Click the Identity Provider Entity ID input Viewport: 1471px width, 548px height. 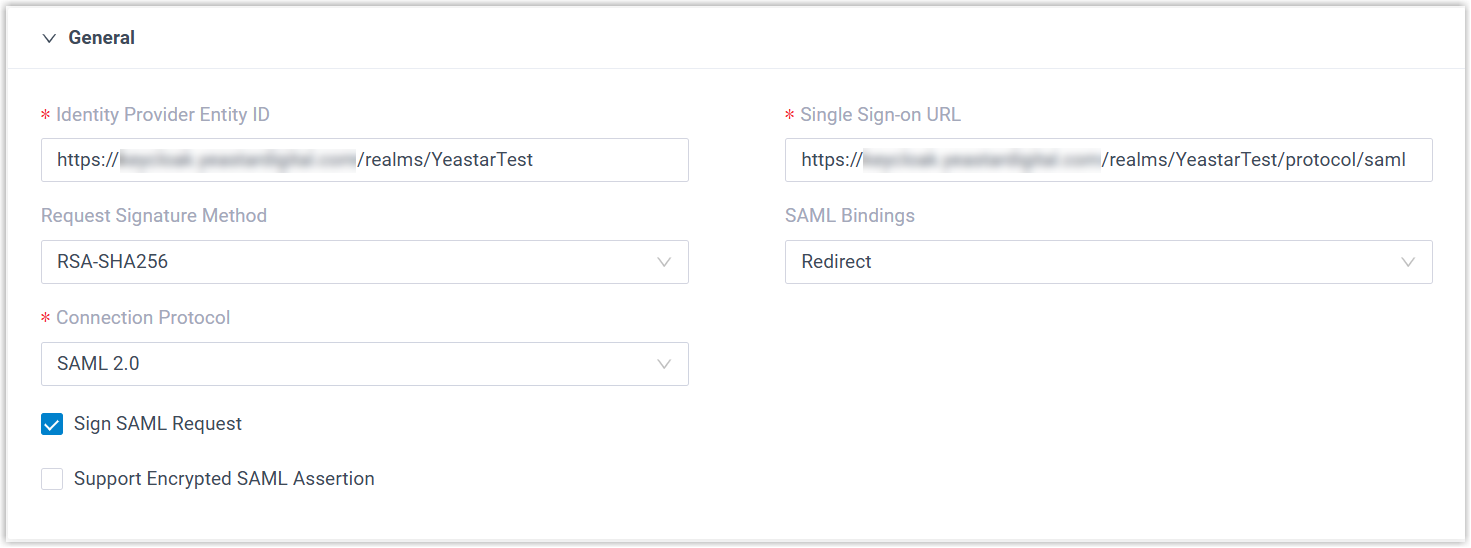pos(364,160)
